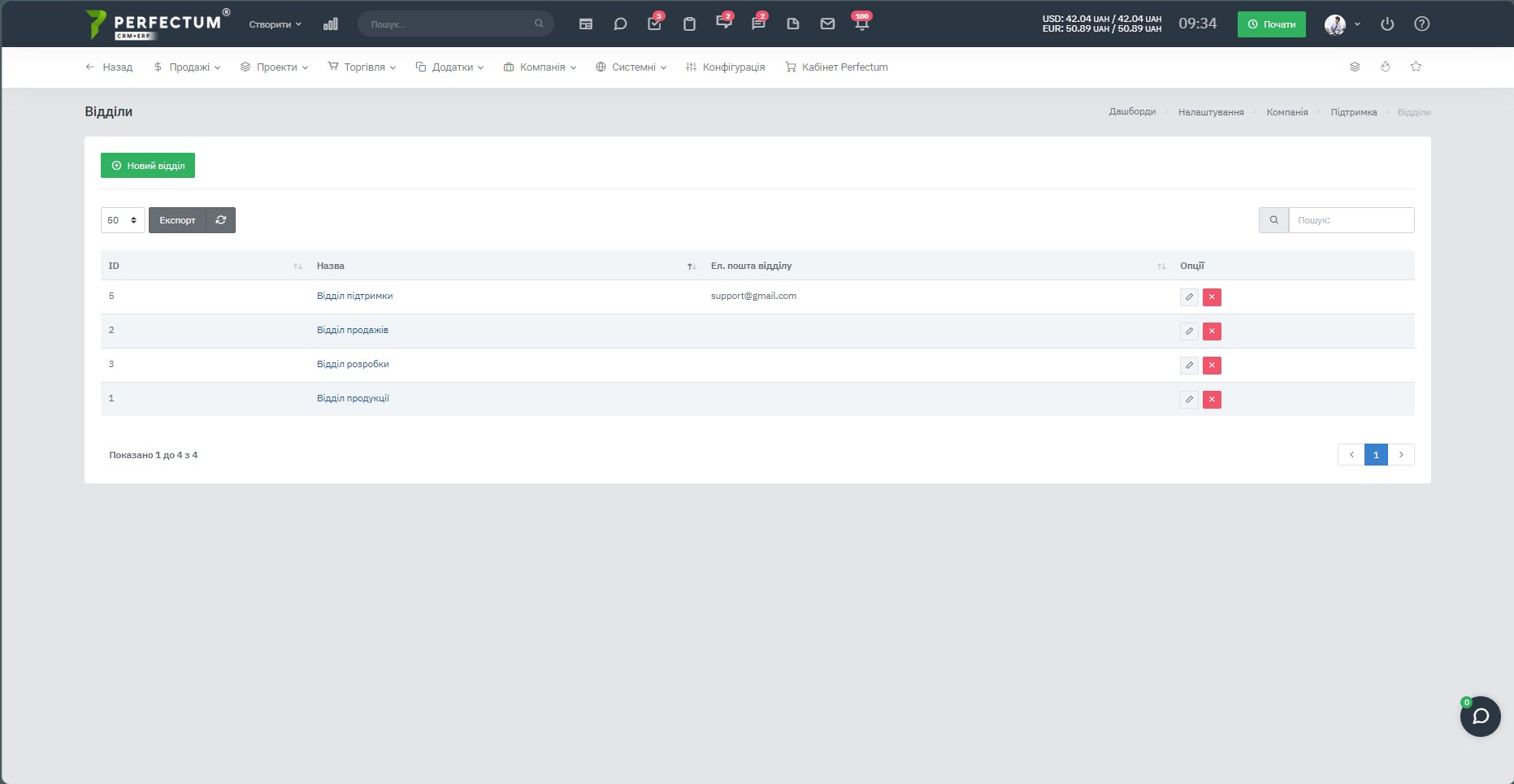The image size is (1514, 784).
Task: Open the notifications bell with 100 badge
Action: point(861,23)
